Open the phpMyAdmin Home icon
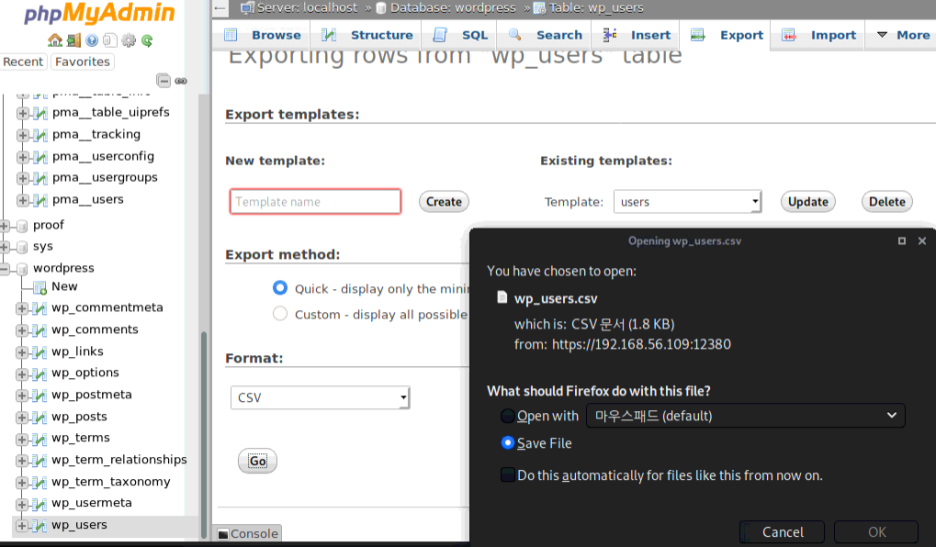The height and width of the screenshot is (547, 936). [x=55, y=41]
